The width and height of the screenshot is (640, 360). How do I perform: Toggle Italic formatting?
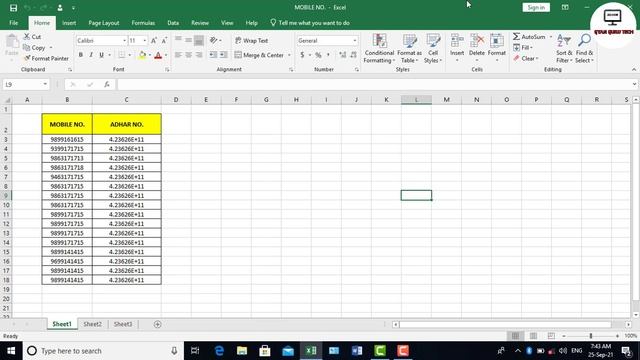click(91, 55)
